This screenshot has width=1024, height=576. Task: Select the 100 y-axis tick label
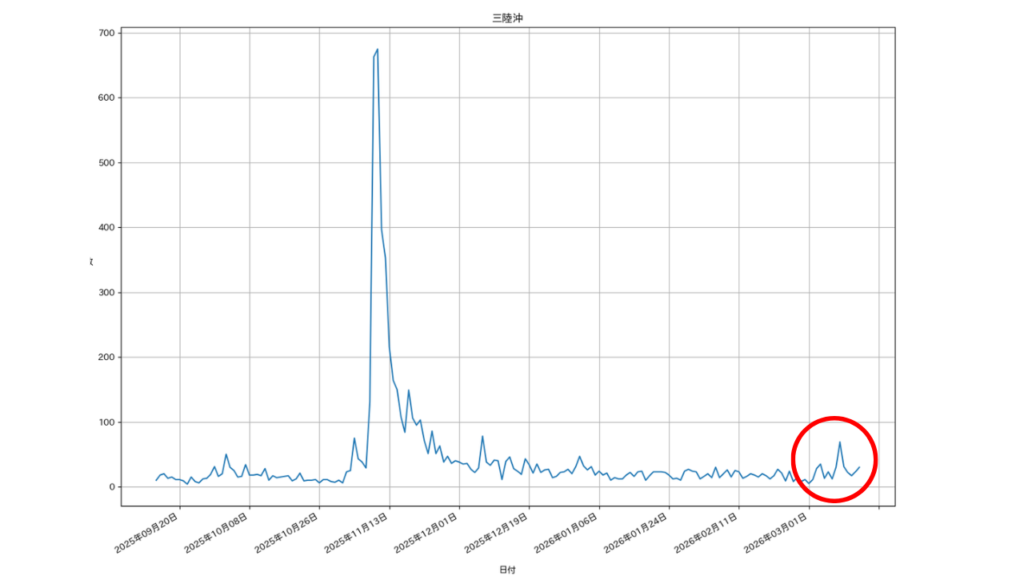(x=106, y=423)
